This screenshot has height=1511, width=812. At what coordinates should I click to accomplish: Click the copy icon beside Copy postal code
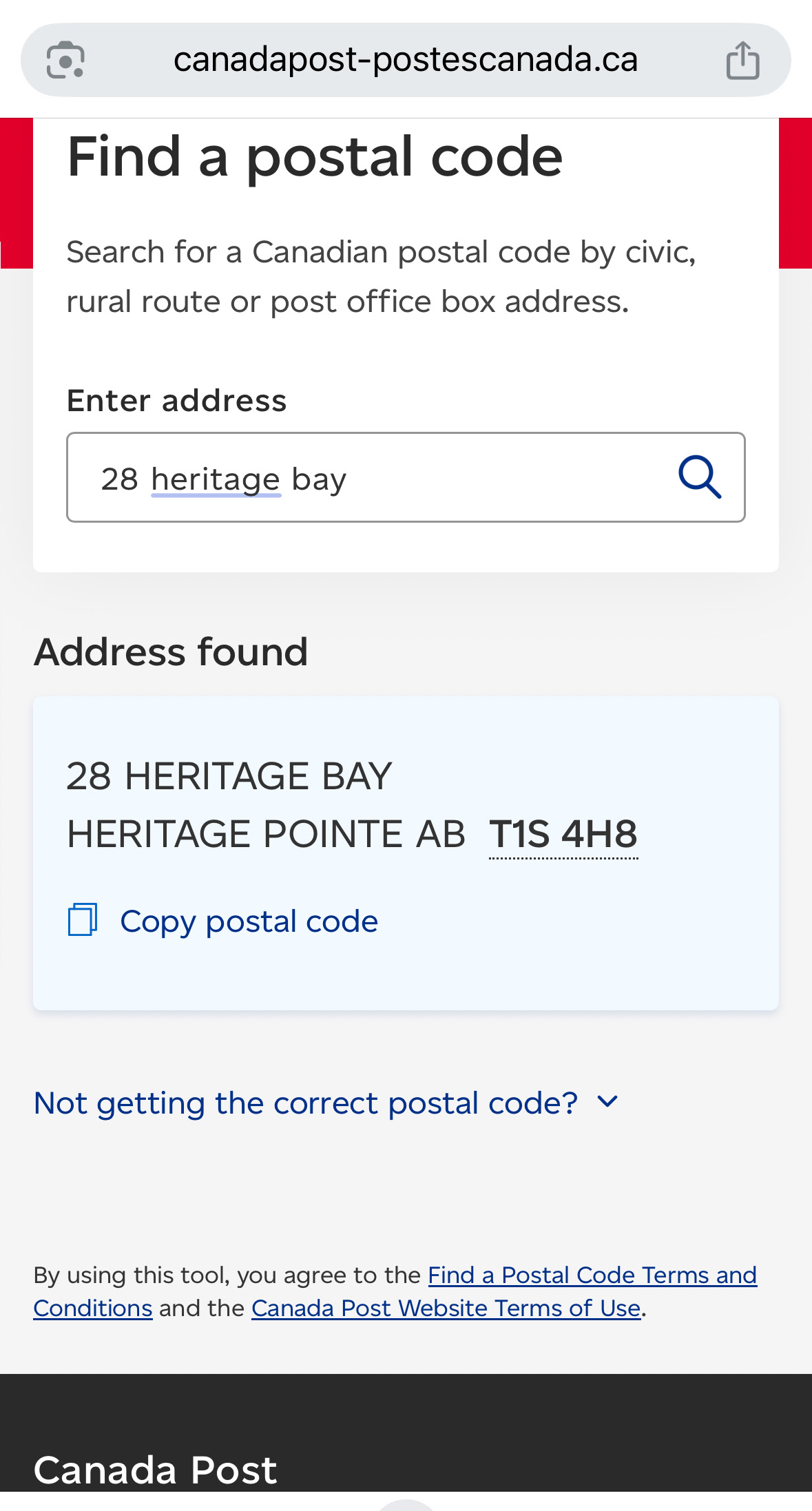click(83, 920)
